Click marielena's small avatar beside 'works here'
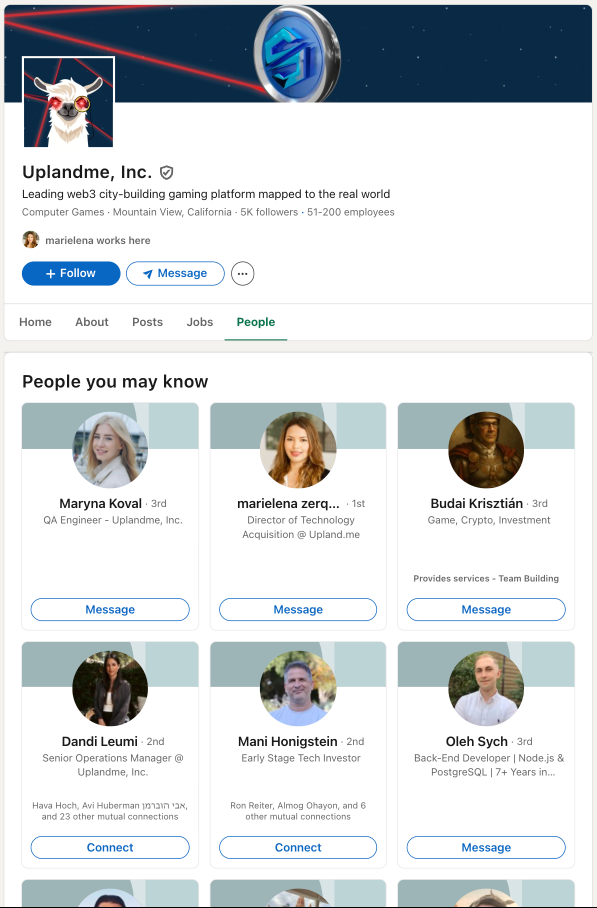597x908 pixels. tap(31, 240)
